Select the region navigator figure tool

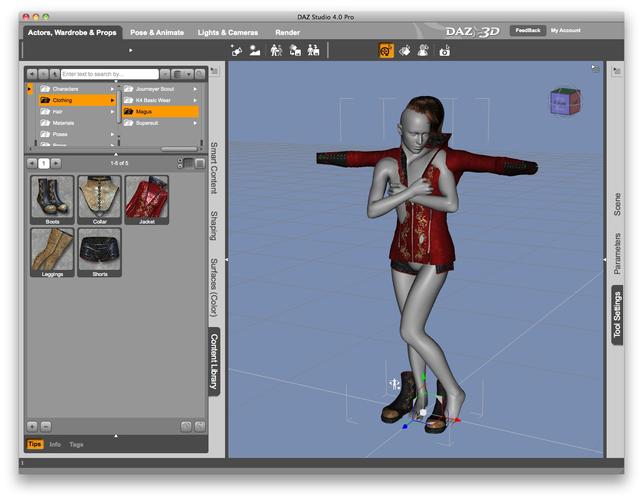pos(423,51)
